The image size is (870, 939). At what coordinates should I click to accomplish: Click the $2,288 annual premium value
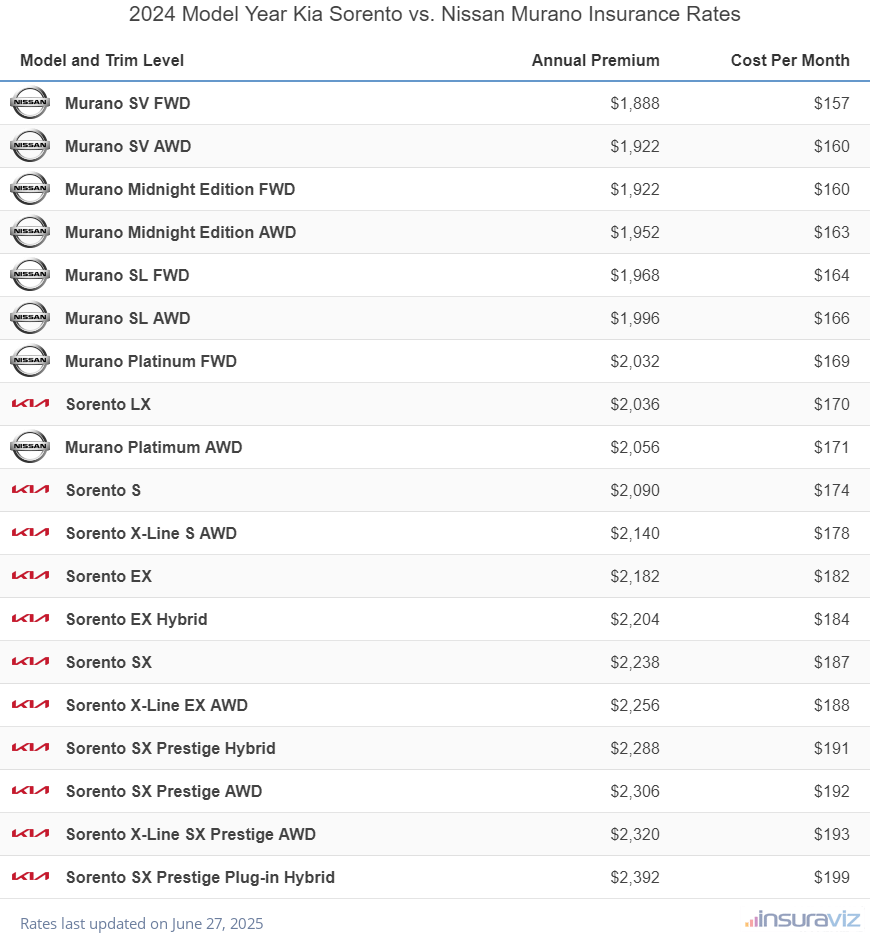click(635, 749)
